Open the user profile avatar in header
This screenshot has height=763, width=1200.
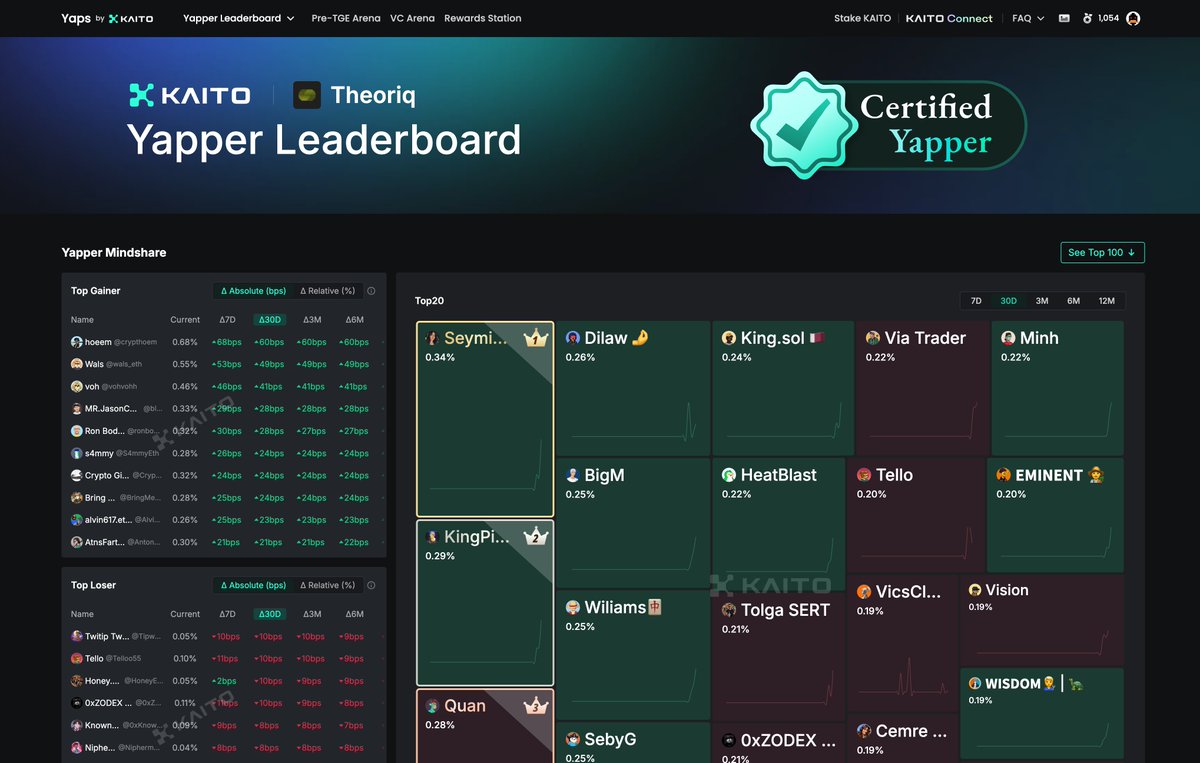click(1133, 18)
